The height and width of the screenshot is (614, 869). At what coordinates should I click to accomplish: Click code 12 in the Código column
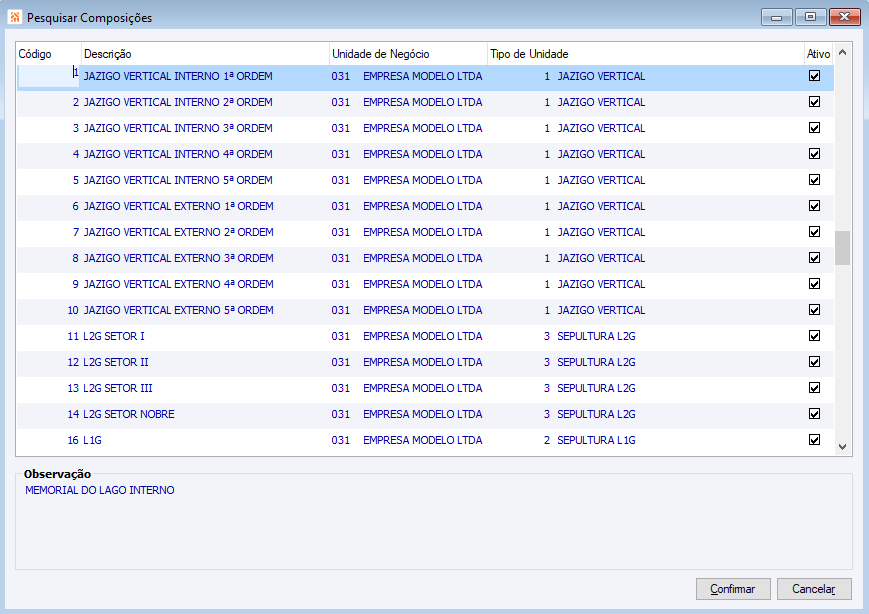(73, 362)
